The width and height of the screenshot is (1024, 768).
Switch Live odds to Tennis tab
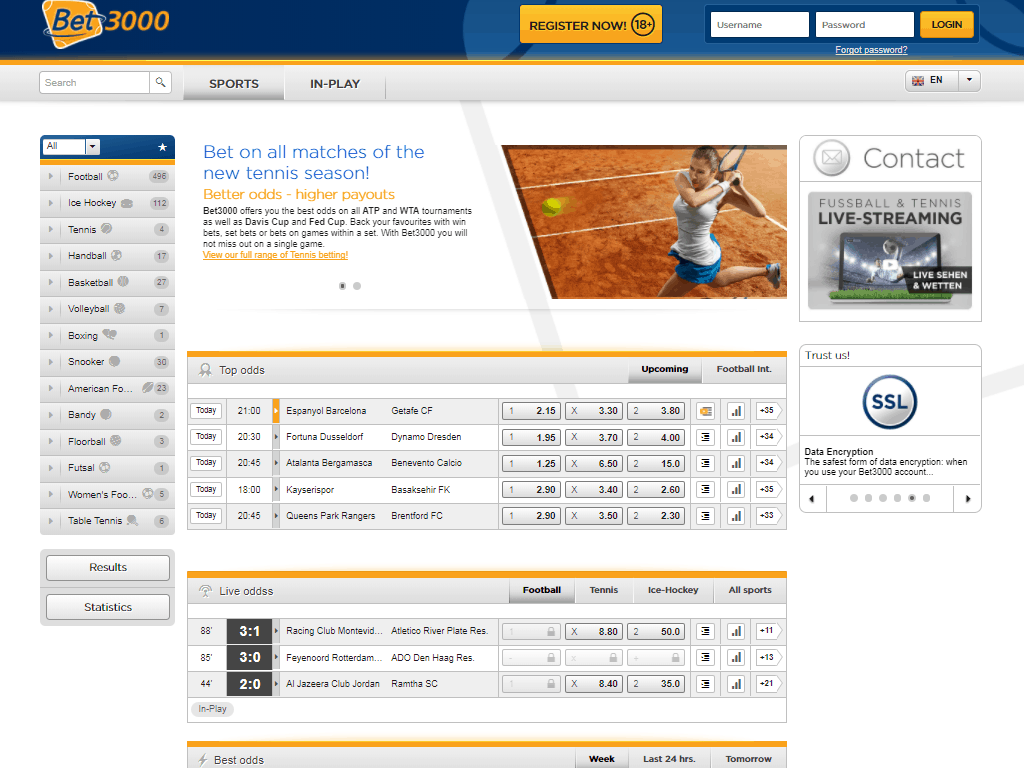603,590
